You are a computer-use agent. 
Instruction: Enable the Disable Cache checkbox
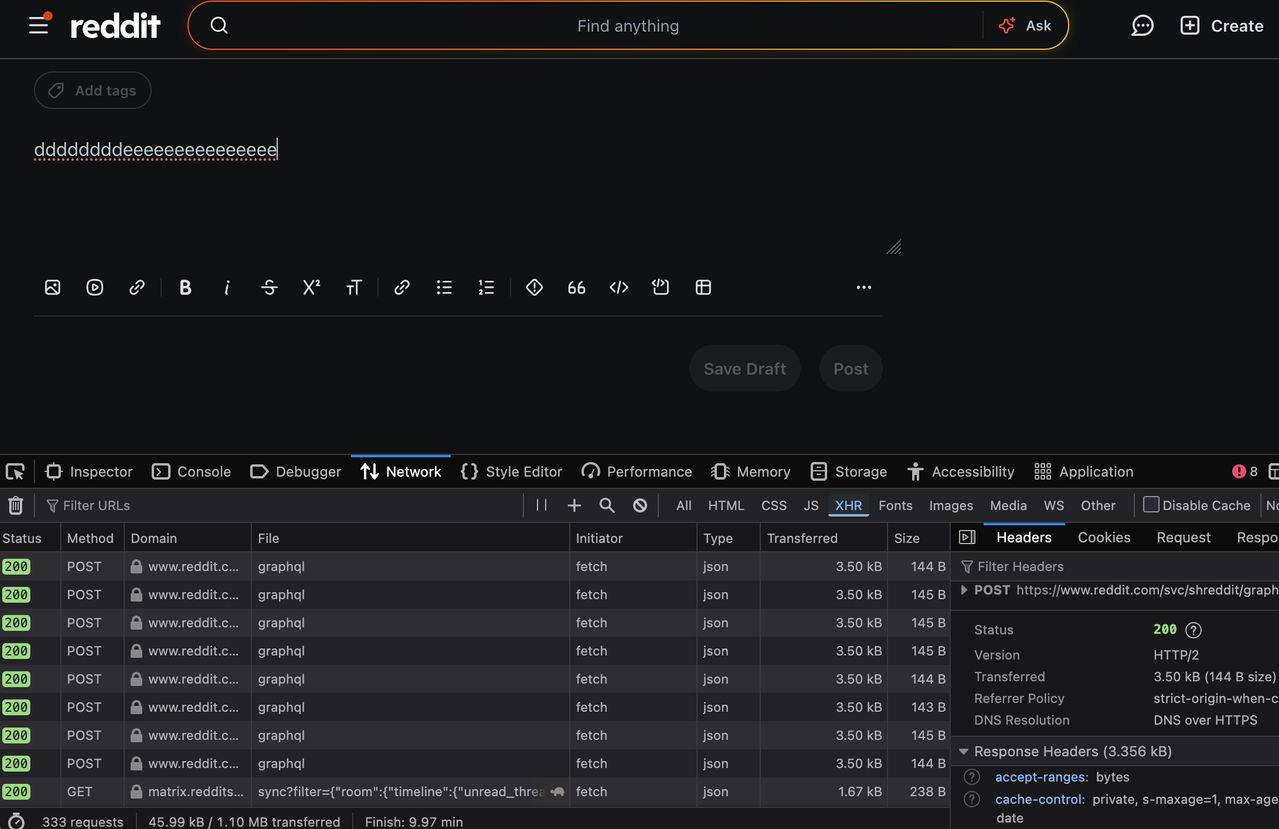[1151, 505]
